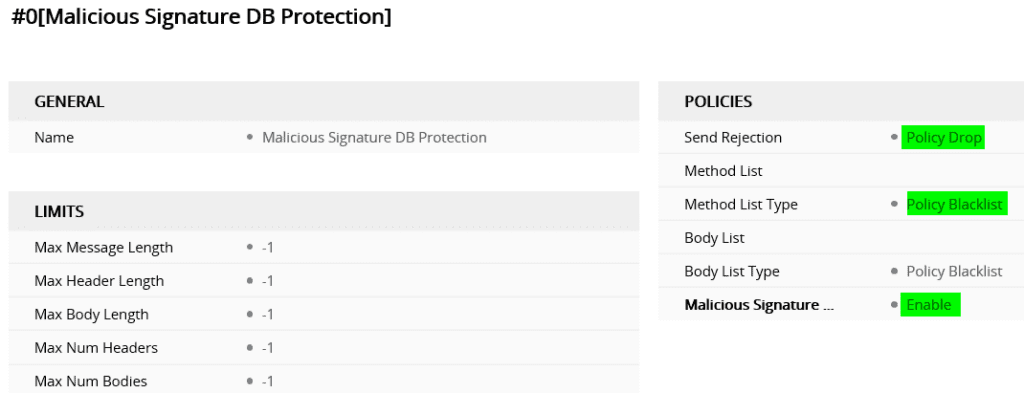Toggle the Malicious Signature Enable value

931,305
